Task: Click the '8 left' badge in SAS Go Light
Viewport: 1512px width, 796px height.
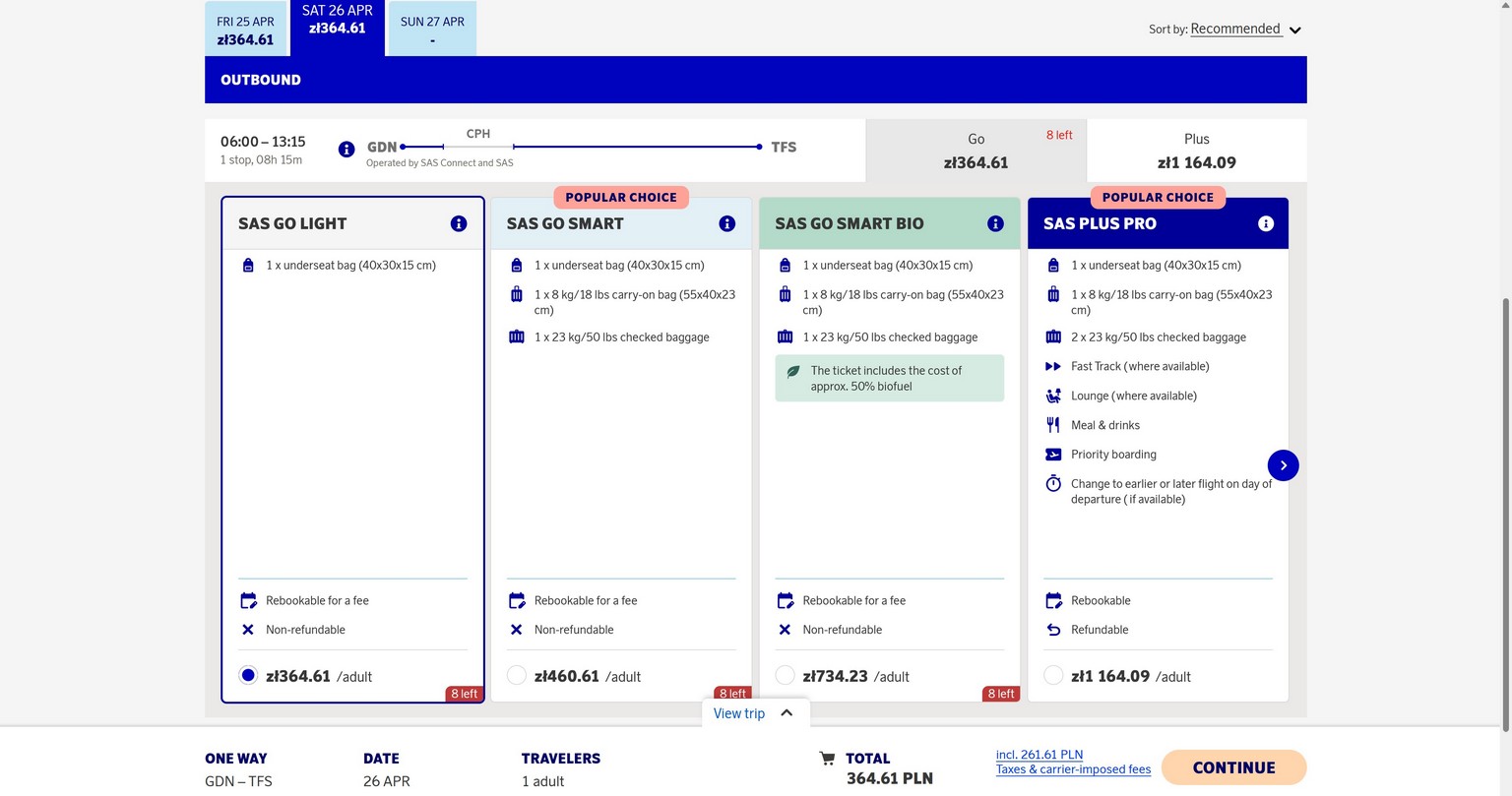Action: pyautogui.click(x=465, y=694)
